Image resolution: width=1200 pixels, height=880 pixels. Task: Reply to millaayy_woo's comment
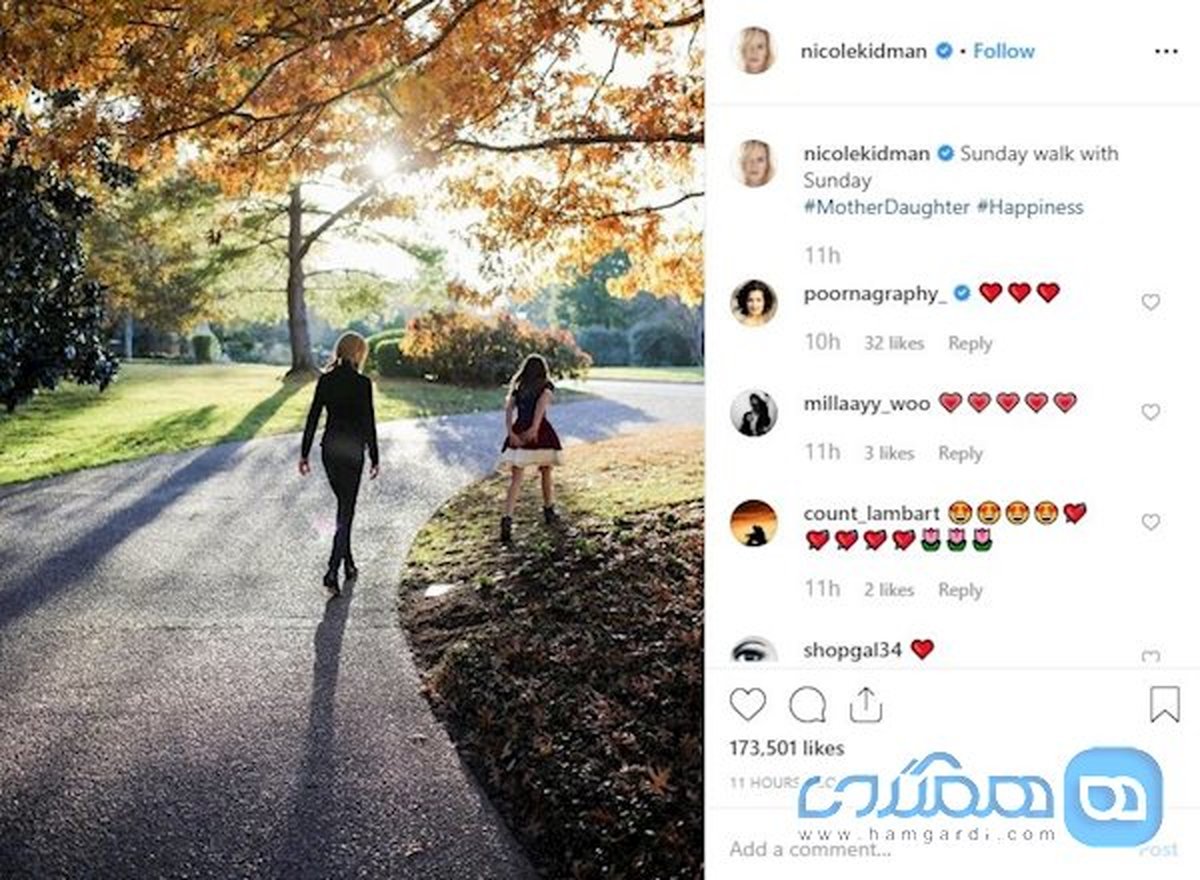(960, 453)
